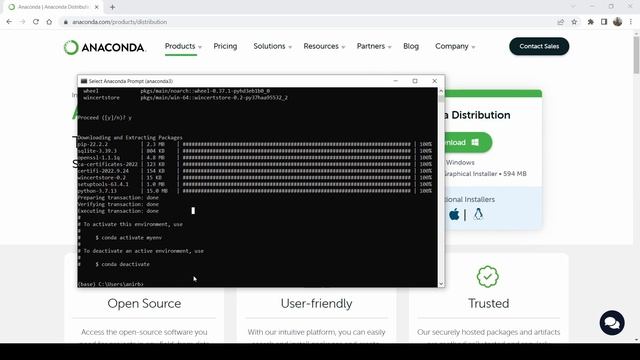Go back in the browser
Screen dimensions: 640x360
tap(9, 22)
